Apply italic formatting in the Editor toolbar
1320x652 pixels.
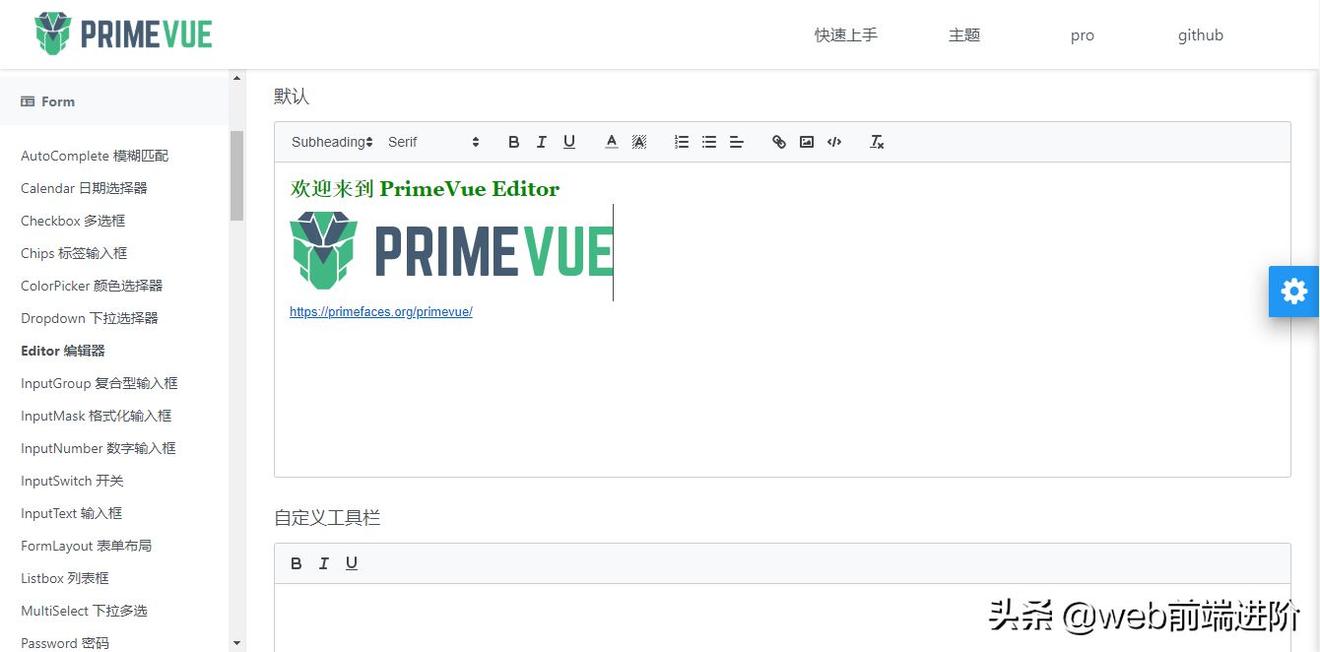click(541, 141)
